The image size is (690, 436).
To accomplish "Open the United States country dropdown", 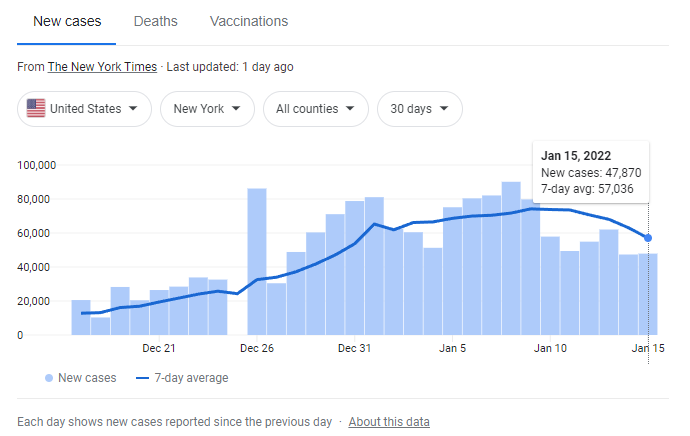I will (84, 109).
